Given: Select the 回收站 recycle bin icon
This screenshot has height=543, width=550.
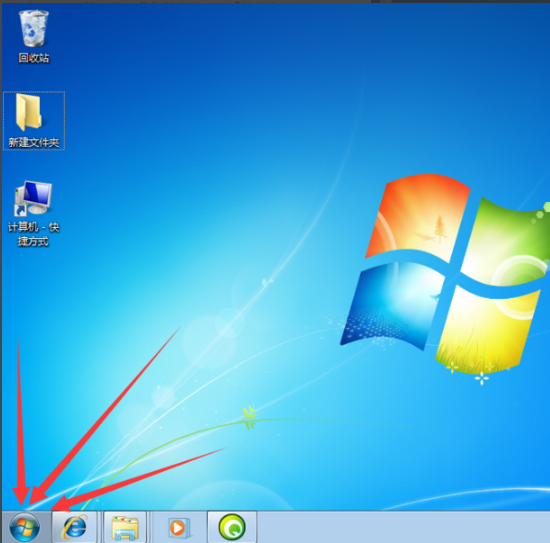Looking at the screenshot, I should point(34,28).
